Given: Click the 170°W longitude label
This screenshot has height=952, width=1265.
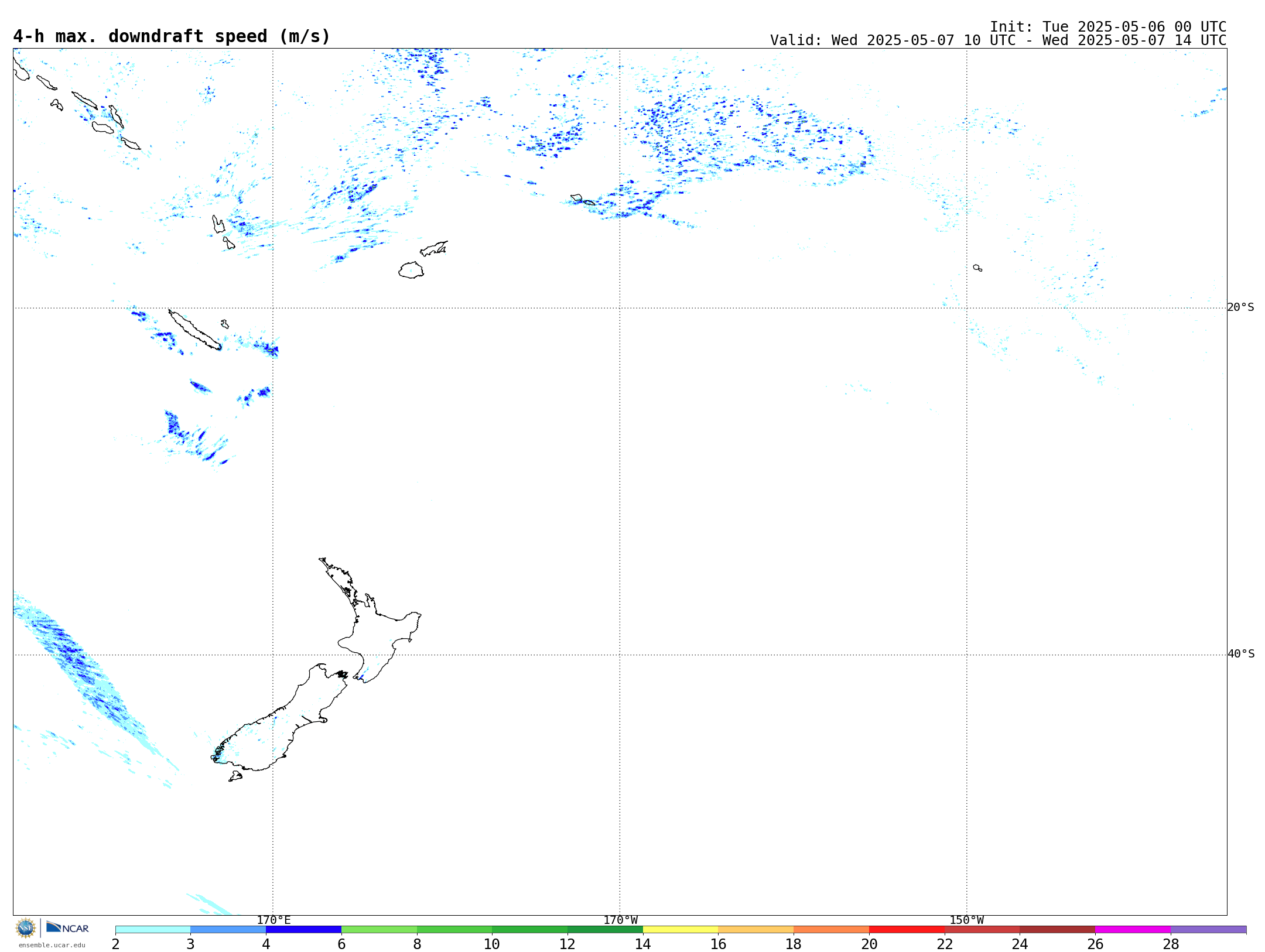Looking at the screenshot, I should [620, 920].
